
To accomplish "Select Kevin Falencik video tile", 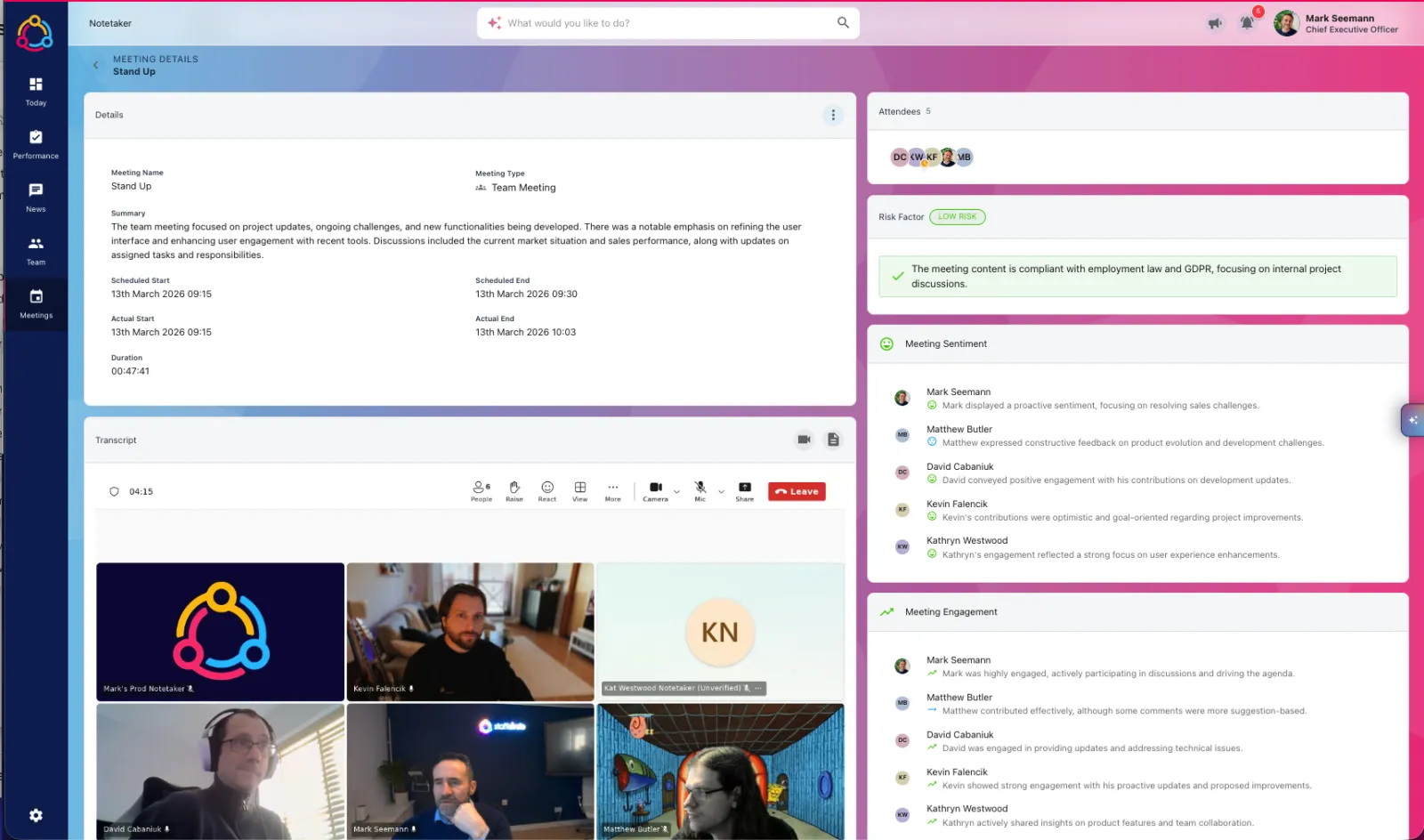I will pos(470,632).
